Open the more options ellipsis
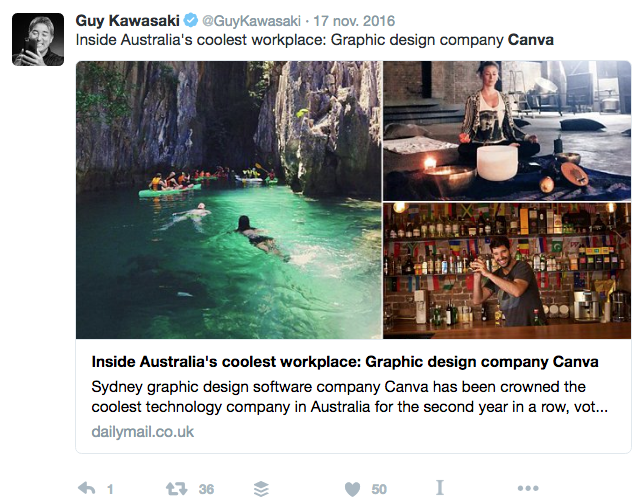This screenshot has height=504, width=644. point(527,489)
